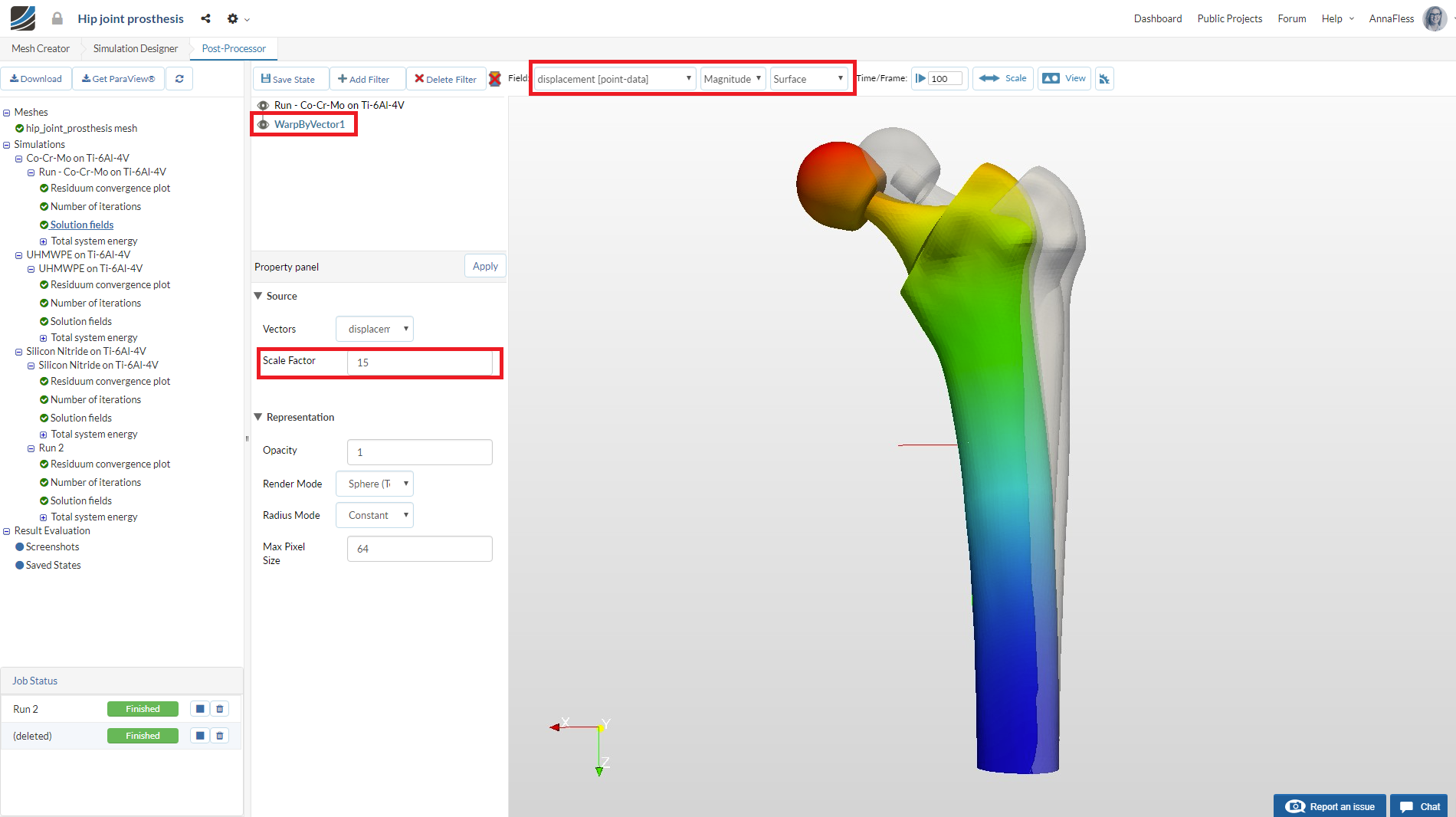Stop job Run 2 square icon
This screenshot has height=817, width=1456.
point(200,709)
